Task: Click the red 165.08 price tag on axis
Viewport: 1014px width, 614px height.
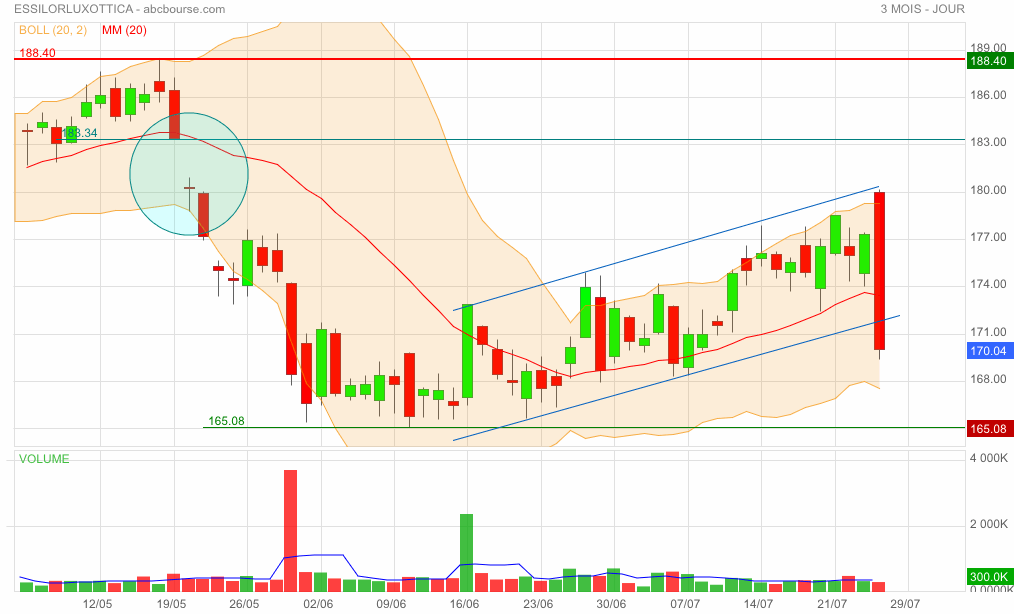Action: 989,428
